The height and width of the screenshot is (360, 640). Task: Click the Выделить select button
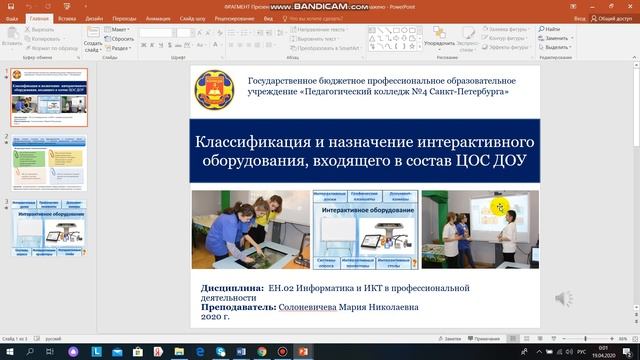click(555, 47)
